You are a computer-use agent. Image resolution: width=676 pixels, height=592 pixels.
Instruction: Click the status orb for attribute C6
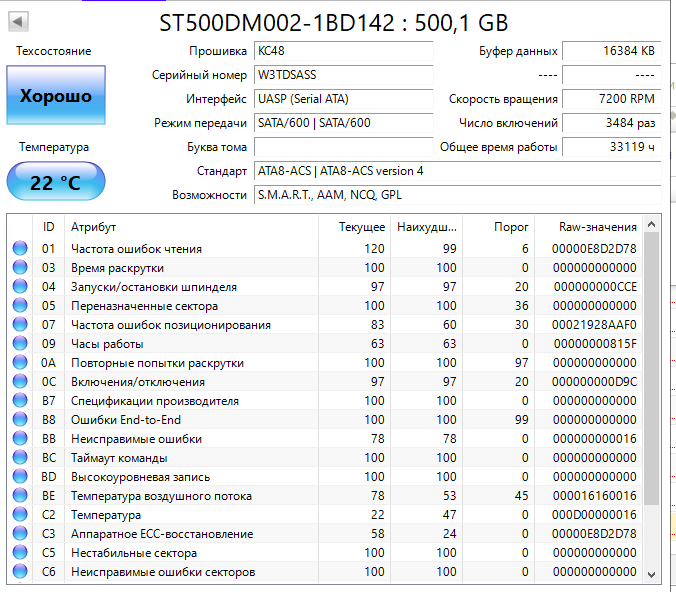[x=20, y=571]
